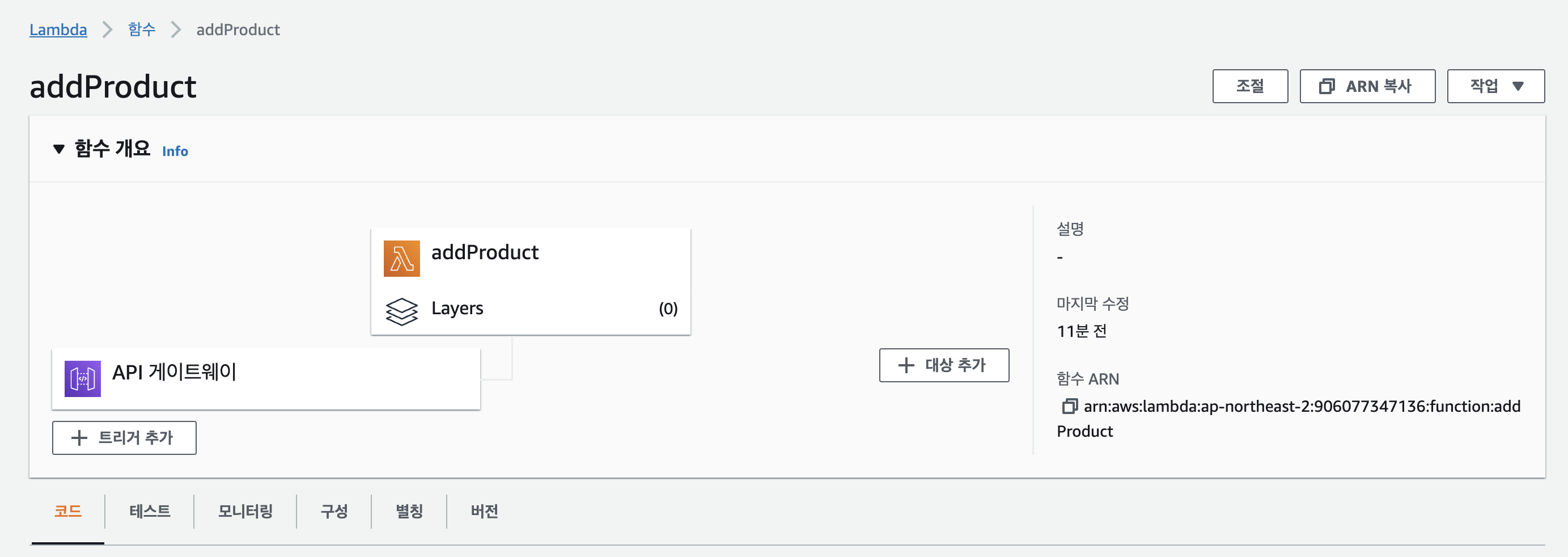Click copy icon in ARN 복사 button
The image size is (1568, 557).
point(1327,86)
